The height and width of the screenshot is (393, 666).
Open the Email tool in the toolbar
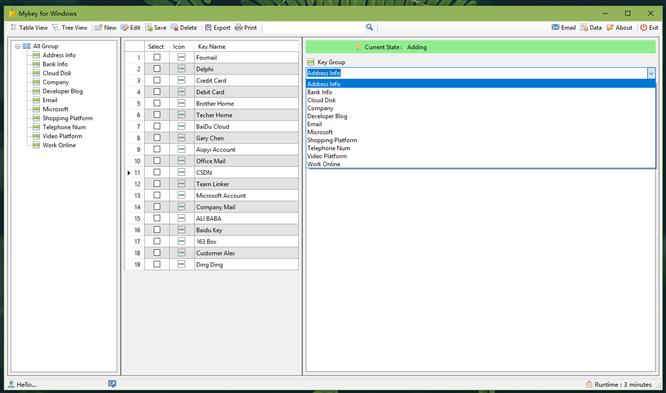point(555,27)
